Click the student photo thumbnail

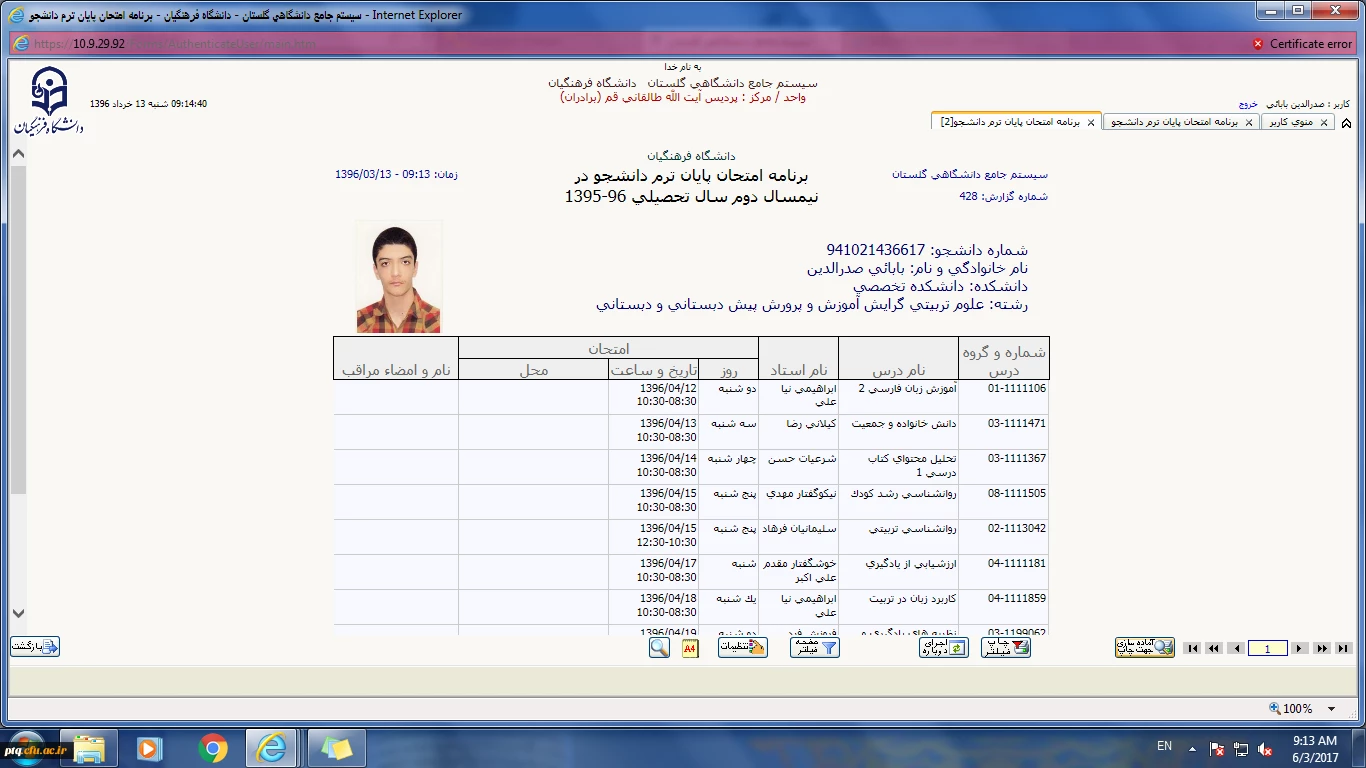pos(398,277)
